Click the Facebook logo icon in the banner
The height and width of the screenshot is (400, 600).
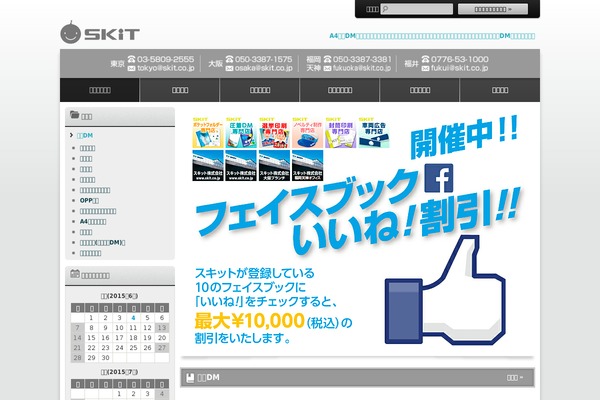point(439,178)
